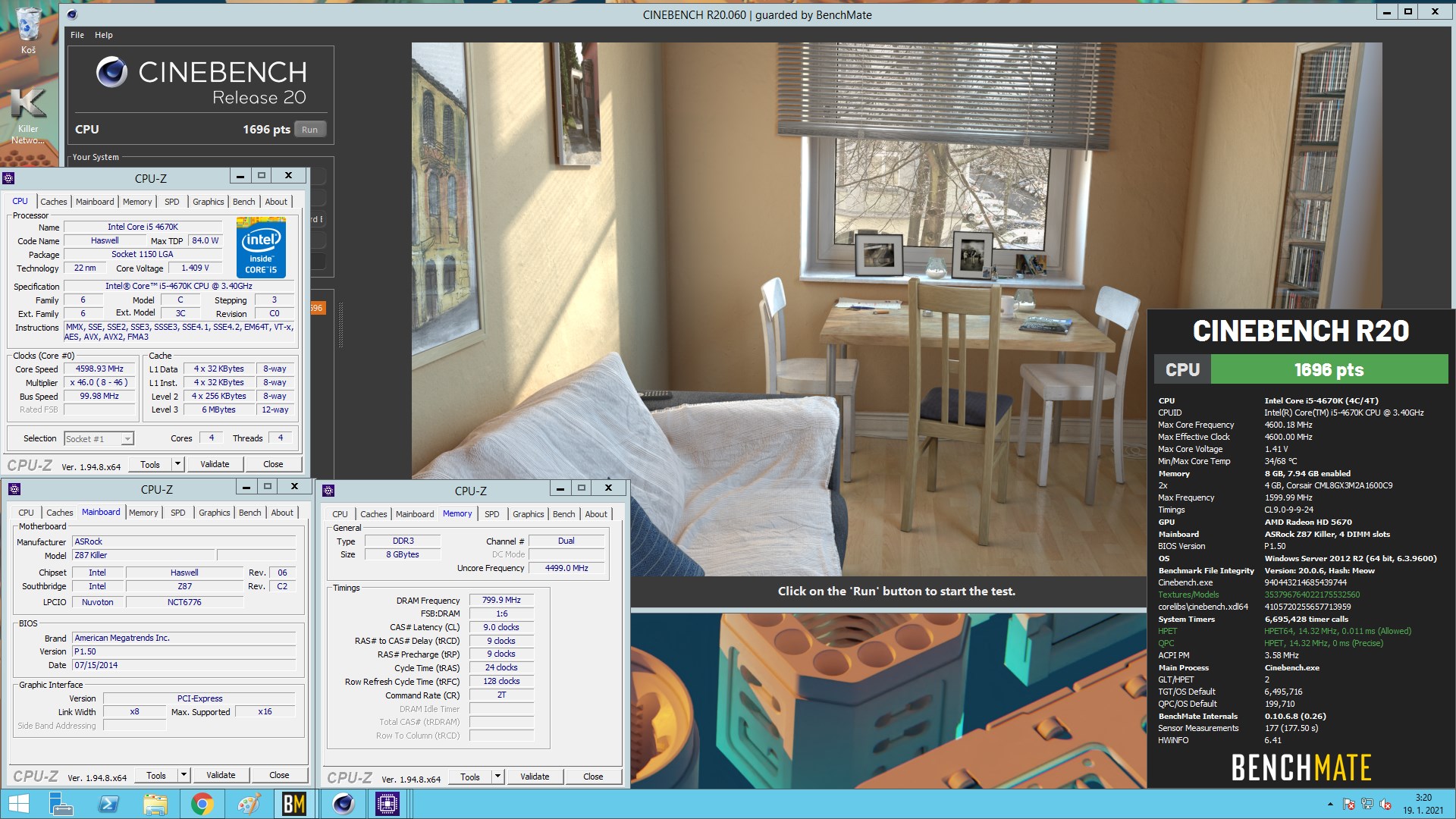Minimize the Memory window of CPU-Z
The height and width of the screenshot is (819, 1456).
point(560,488)
